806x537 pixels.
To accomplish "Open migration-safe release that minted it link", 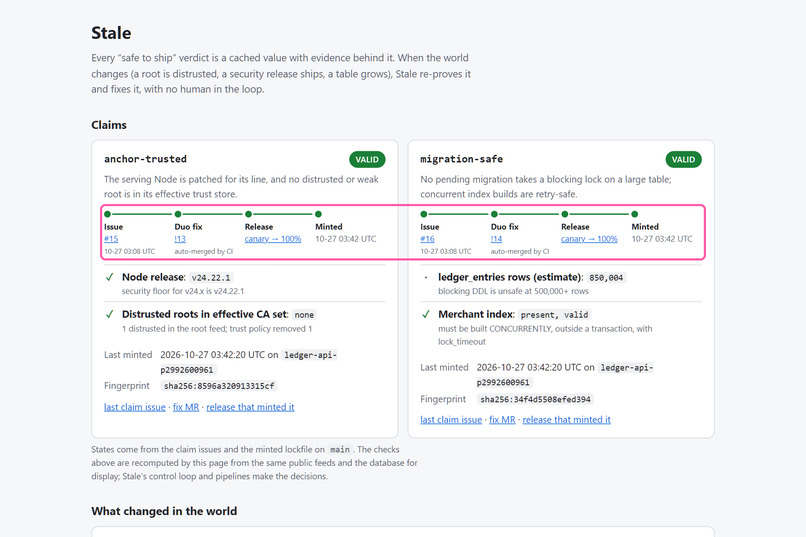I will point(566,420).
